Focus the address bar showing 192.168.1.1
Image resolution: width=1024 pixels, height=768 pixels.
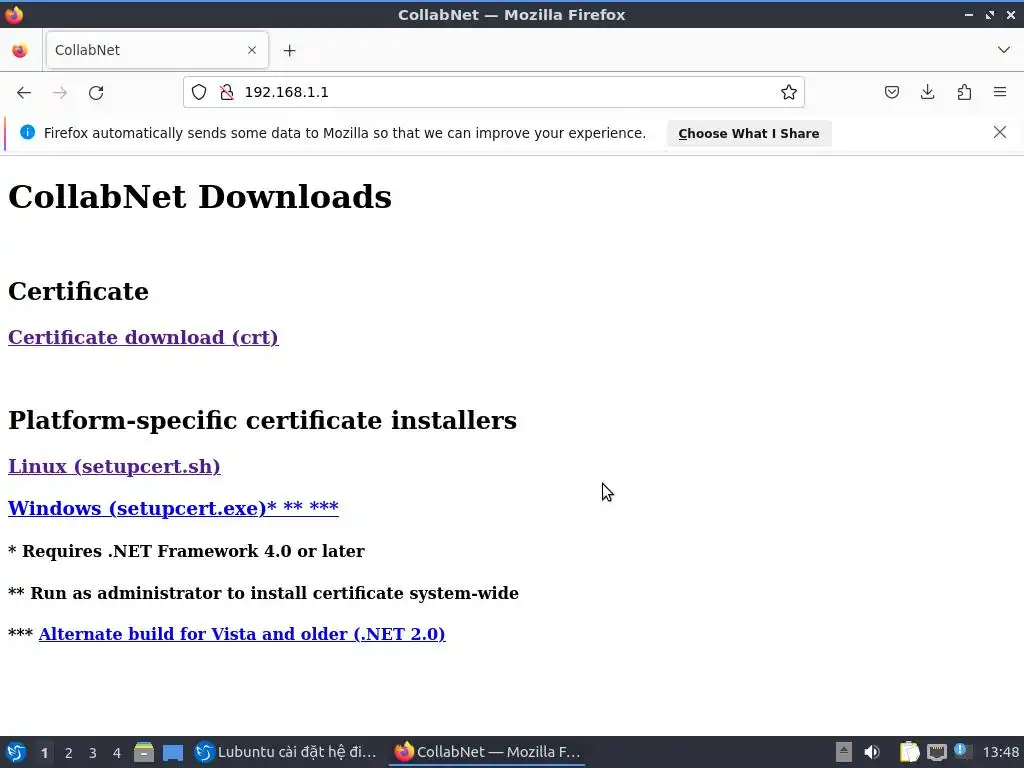pyautogui.click(x=493, y=92)
